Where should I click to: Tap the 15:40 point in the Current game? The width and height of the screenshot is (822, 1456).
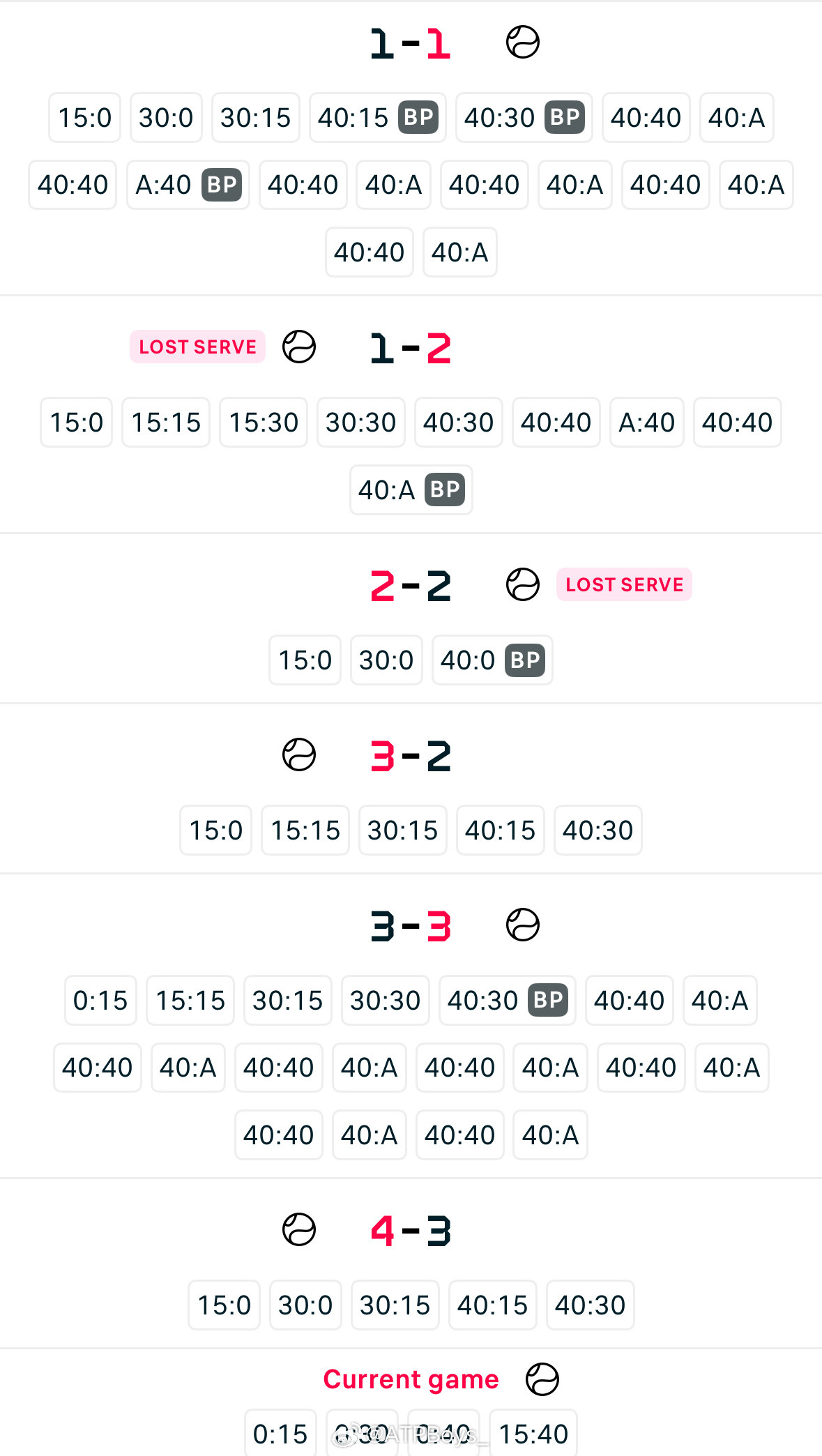(533, 1434)
